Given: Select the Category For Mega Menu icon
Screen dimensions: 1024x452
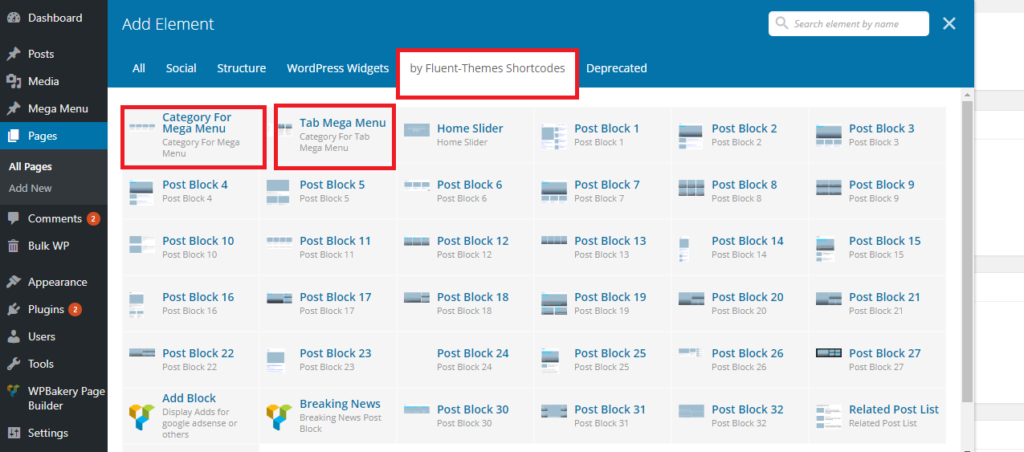Looking at the screenshot, I should coord(142,128).
